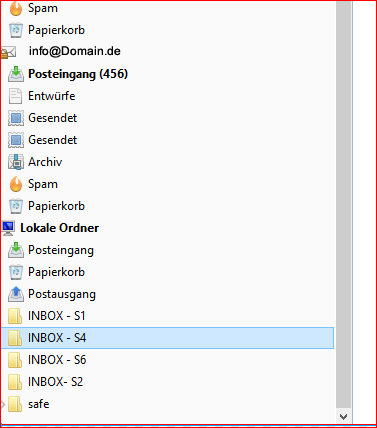Open the Posteingang (456) folder
Viewport: 377px width, 428px height.
[78, 74]
